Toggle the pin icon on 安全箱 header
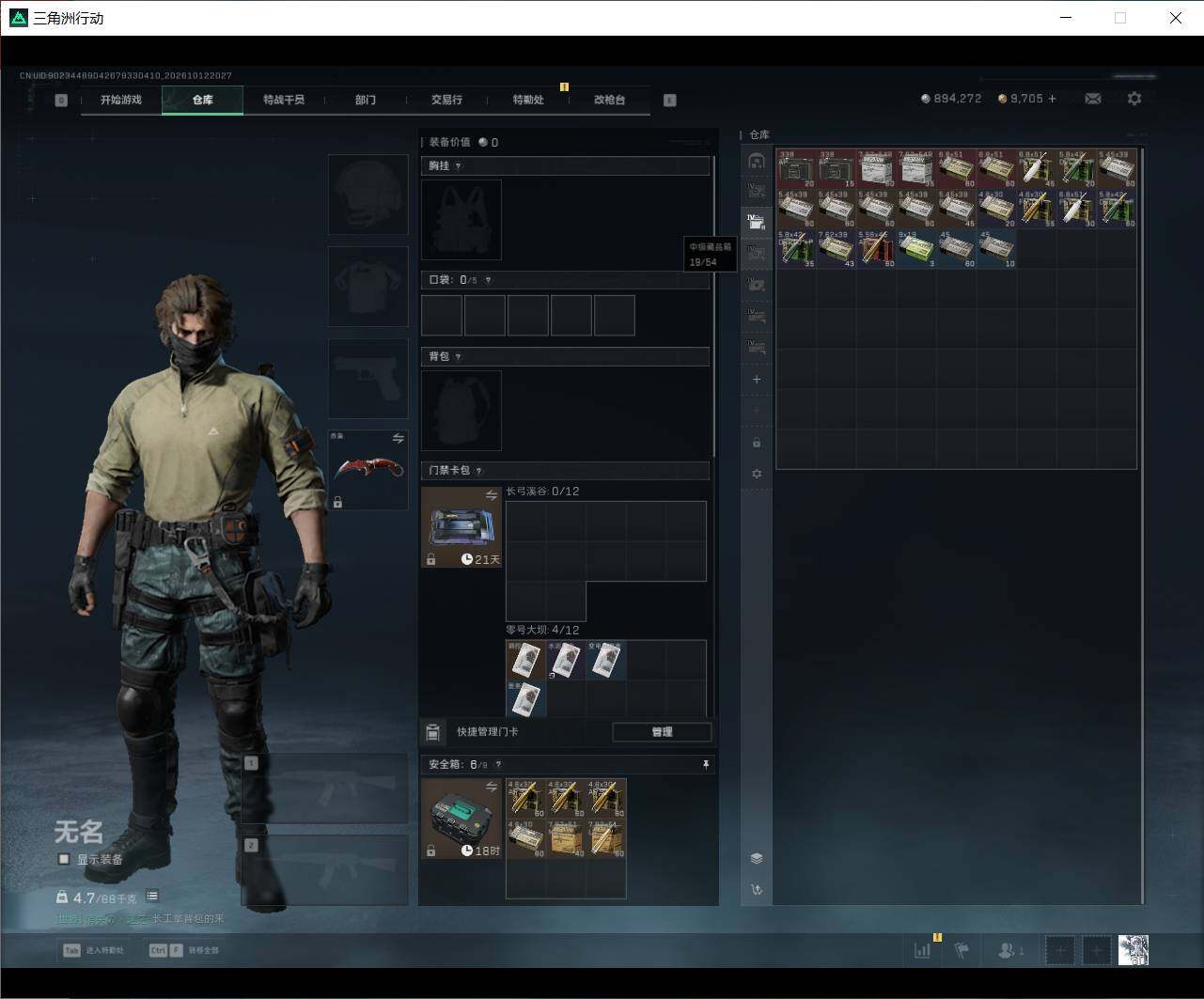Viewport: 1204px width, 999px height. click(x=706, y=765)
